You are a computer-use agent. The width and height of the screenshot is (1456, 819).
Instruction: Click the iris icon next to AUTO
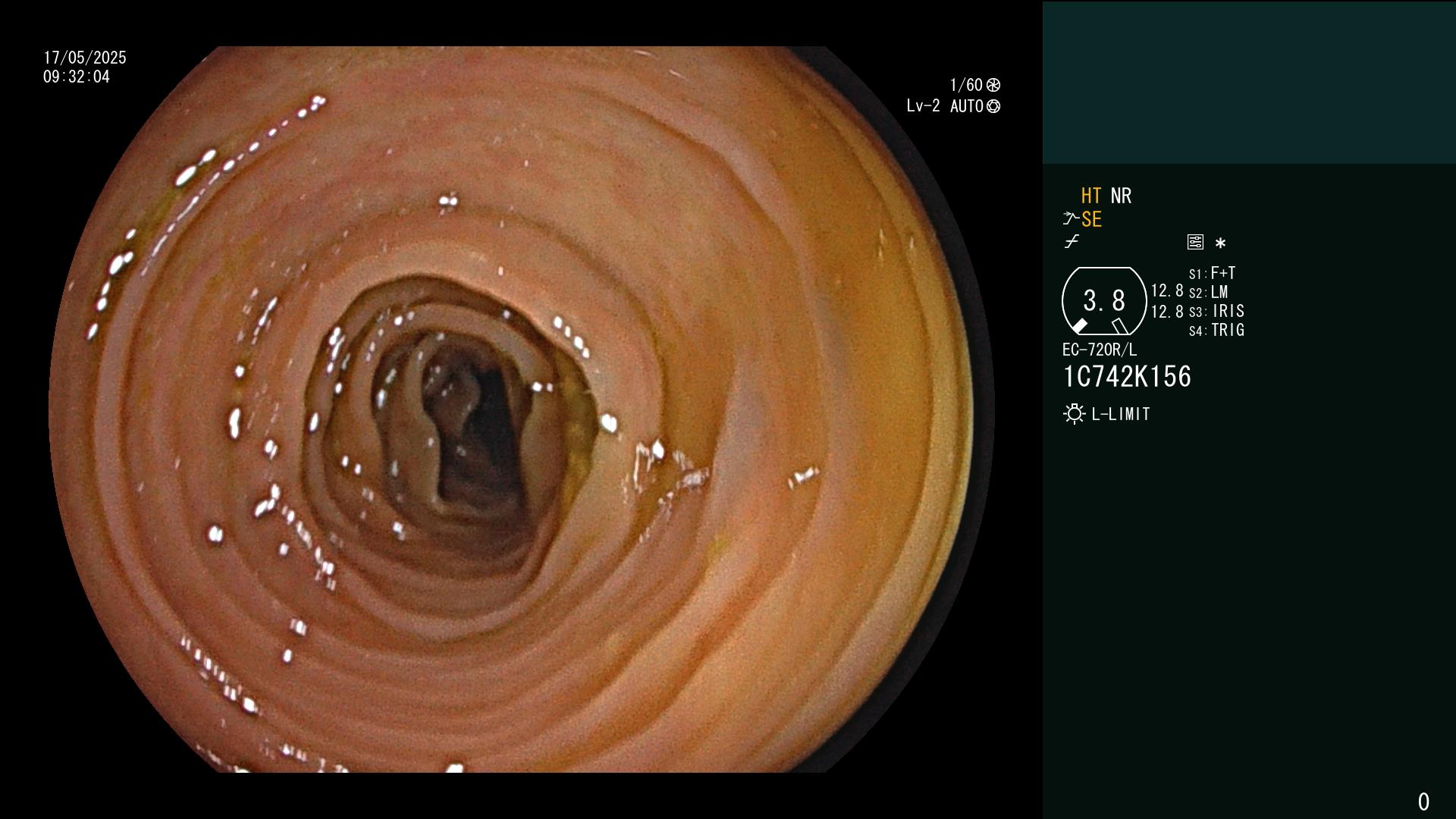[x=993, y=106]
